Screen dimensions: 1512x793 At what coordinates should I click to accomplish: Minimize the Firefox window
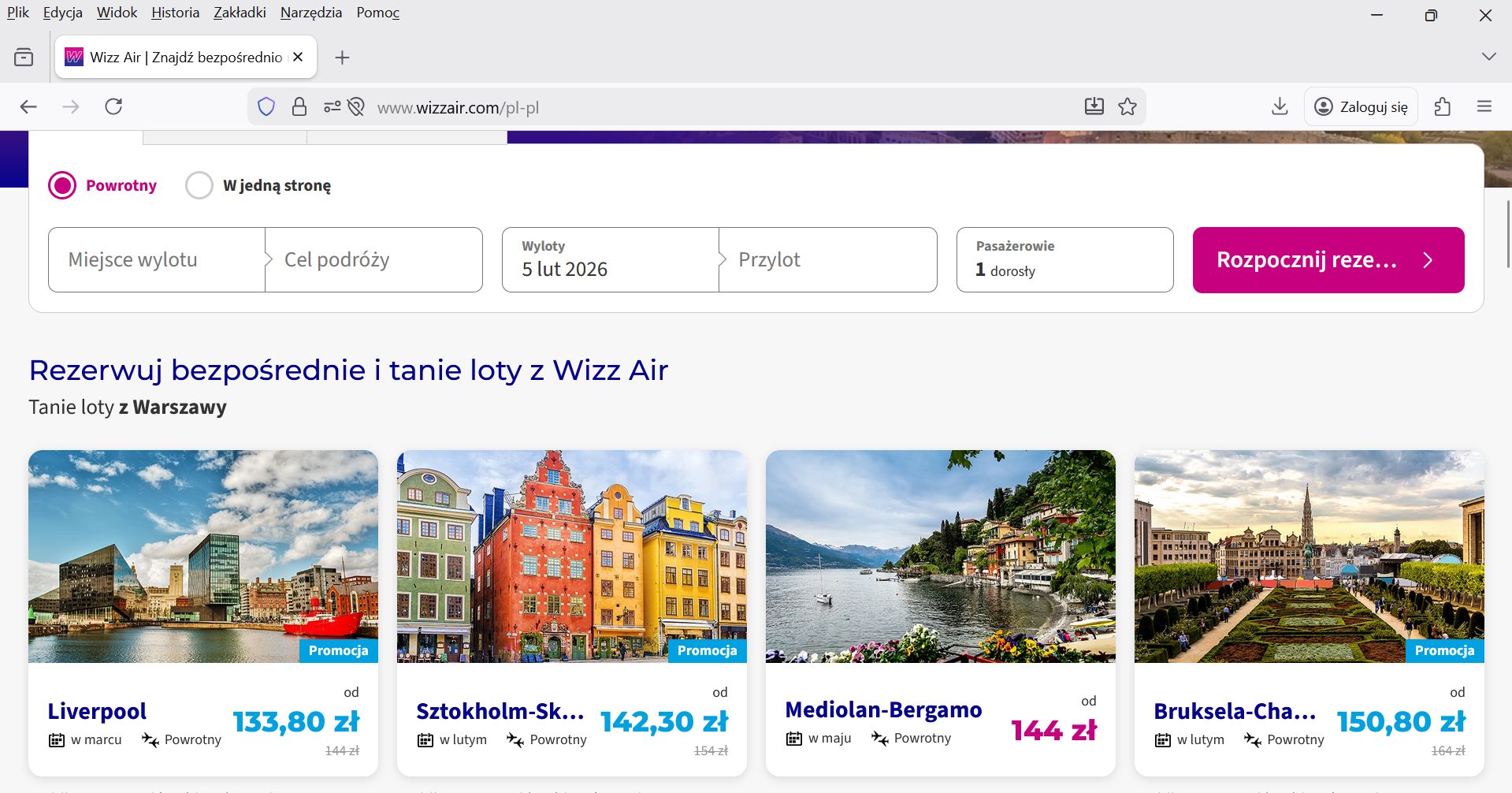pos(1377,15)
